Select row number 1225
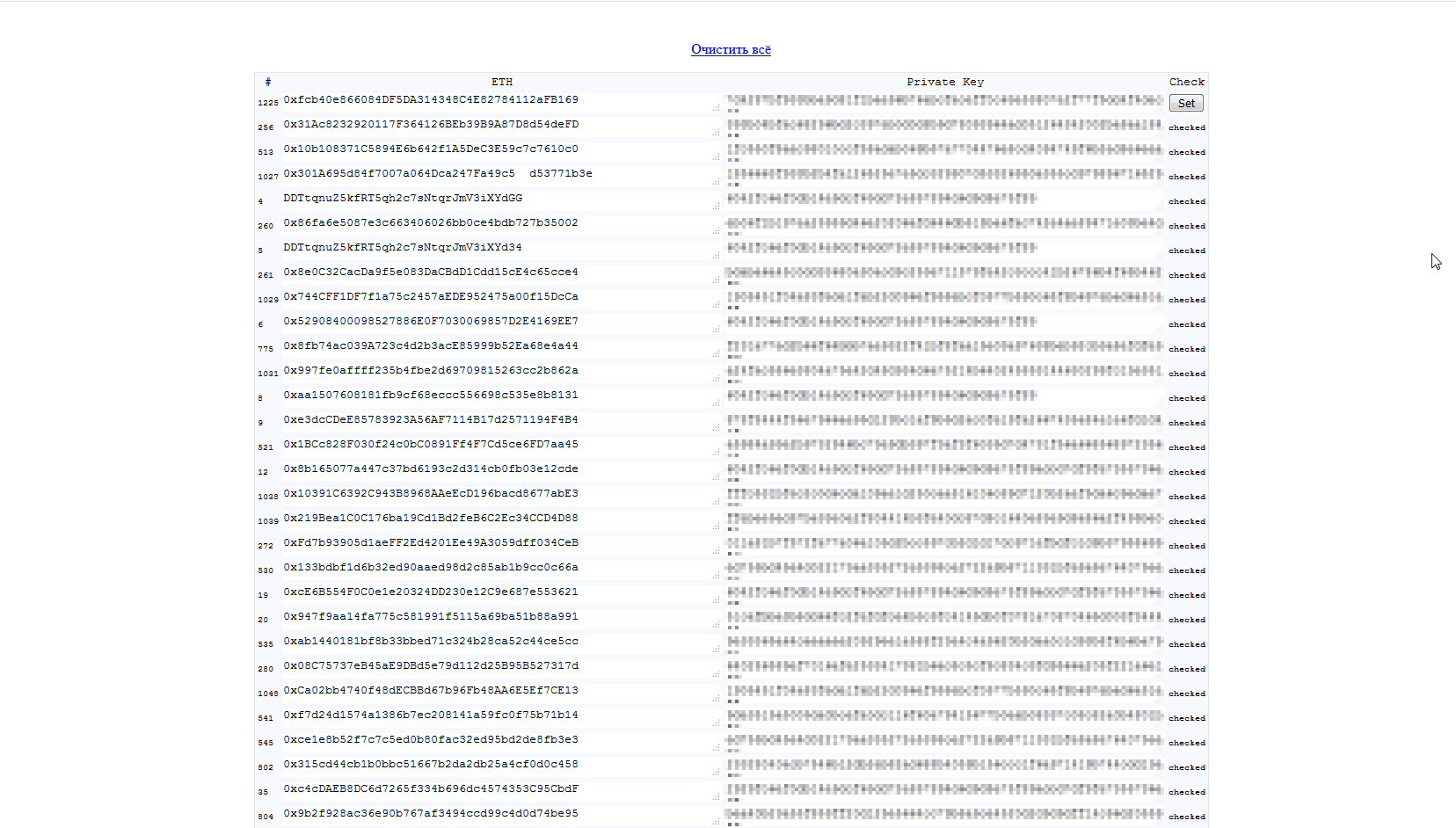1456x828 pixels. [267, 103]
